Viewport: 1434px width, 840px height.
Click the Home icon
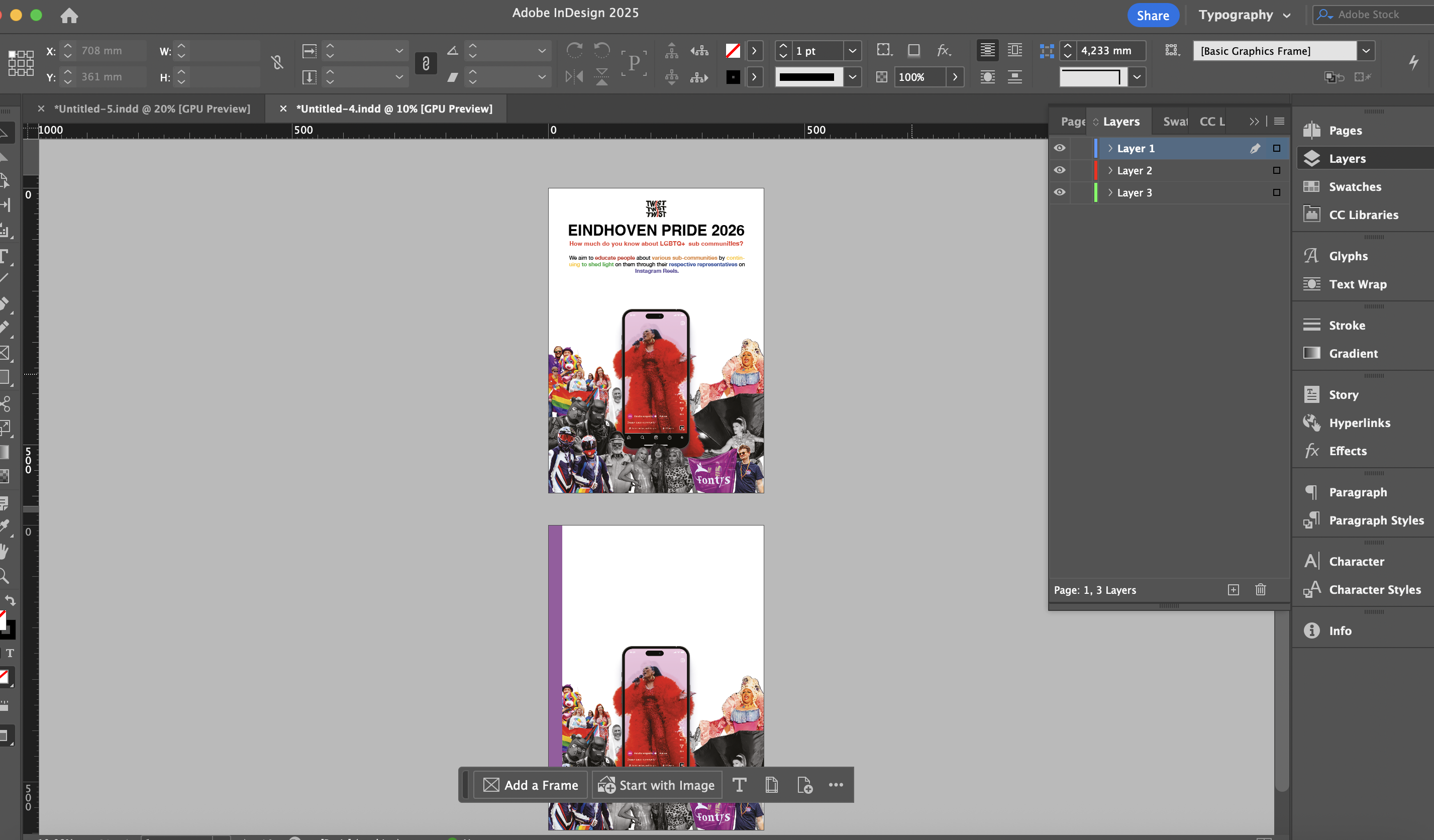pos(69,16)
